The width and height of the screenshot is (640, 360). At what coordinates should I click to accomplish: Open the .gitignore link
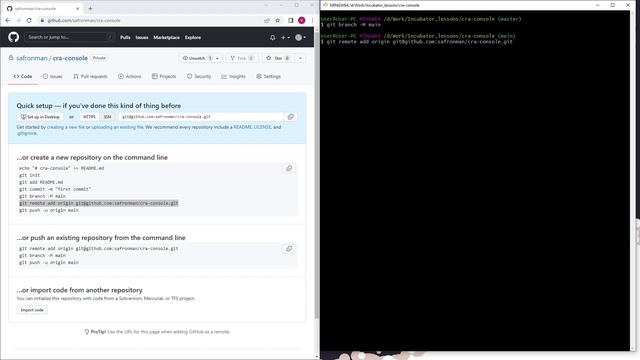click(x=27, y=133)
